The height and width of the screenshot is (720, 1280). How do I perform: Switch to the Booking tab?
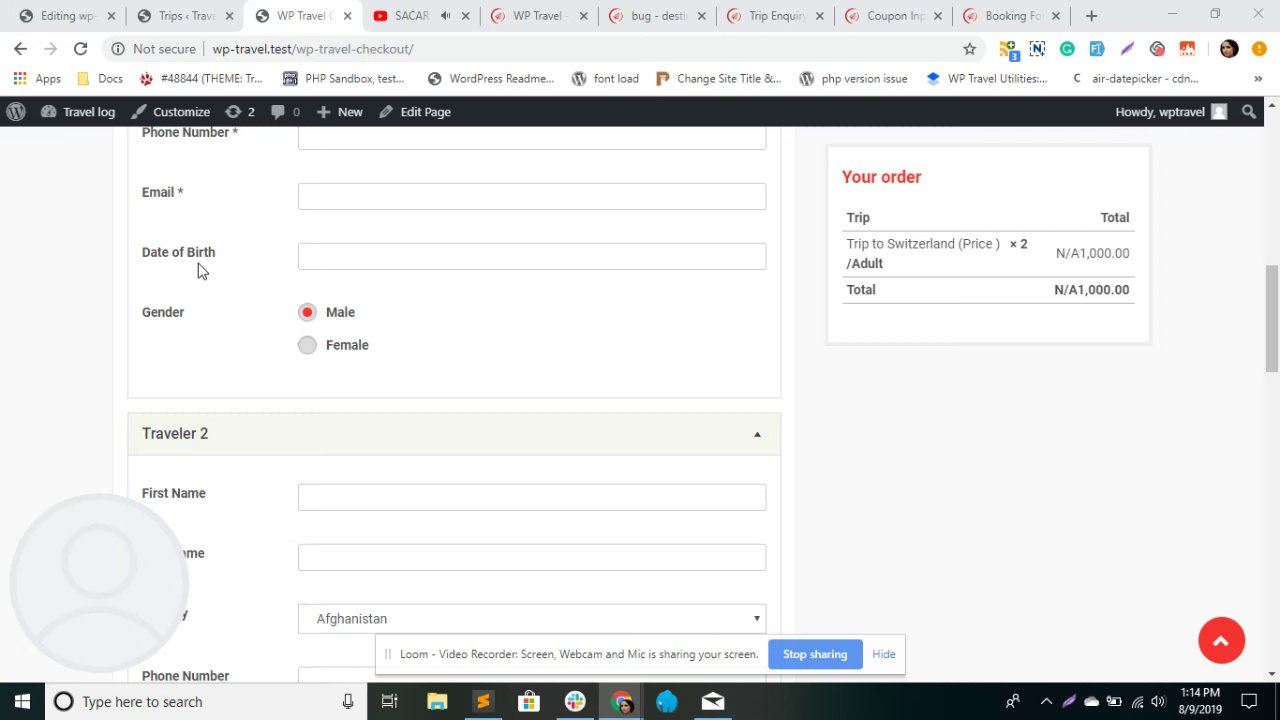click(1012, 16)
